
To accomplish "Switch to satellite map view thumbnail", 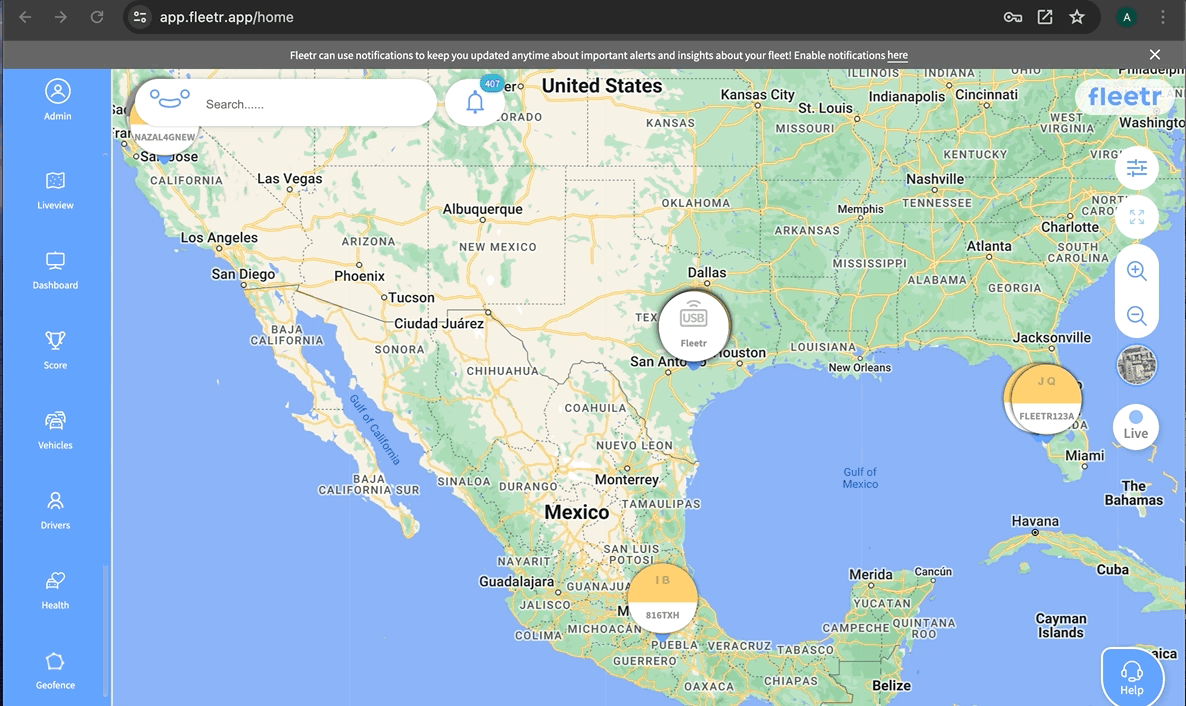I will (x=1136, y=365).
